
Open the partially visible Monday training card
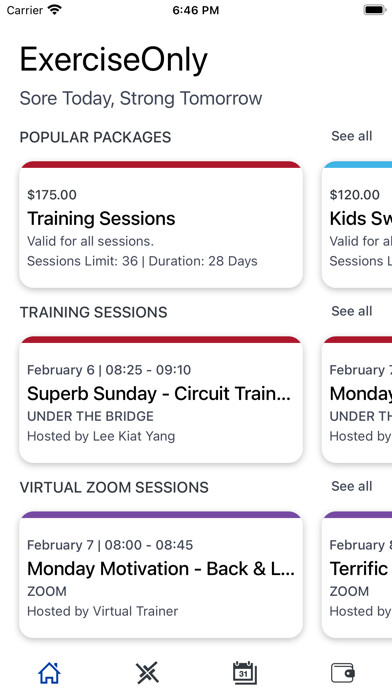(357, 399)
